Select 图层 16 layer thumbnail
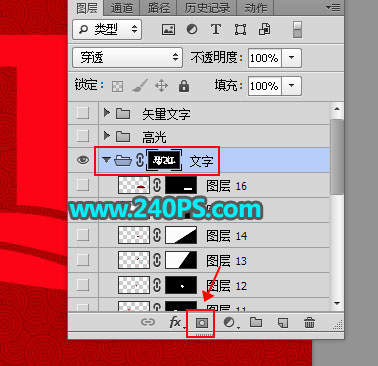Image resolution: width=378 pixels, height=366 pixels. [134, 185]
